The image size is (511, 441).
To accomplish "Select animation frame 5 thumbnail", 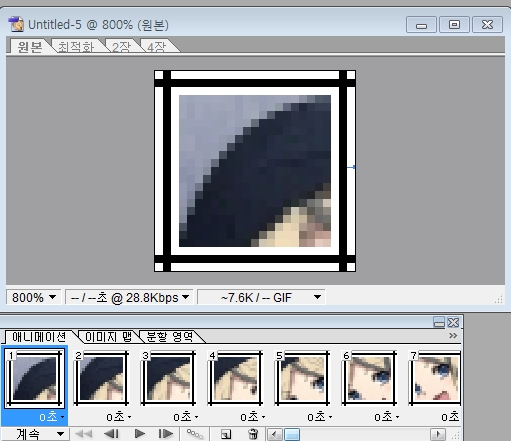I will coord(302,378).
